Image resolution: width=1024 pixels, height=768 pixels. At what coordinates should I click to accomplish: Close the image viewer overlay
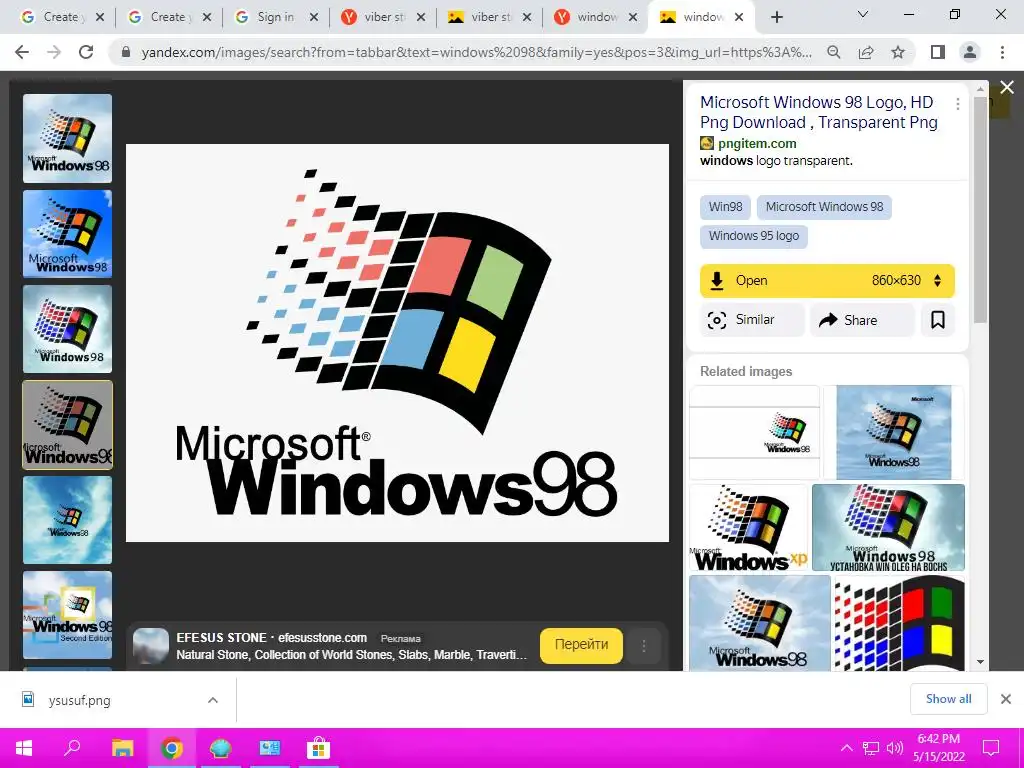click(x=1007, y=88)
